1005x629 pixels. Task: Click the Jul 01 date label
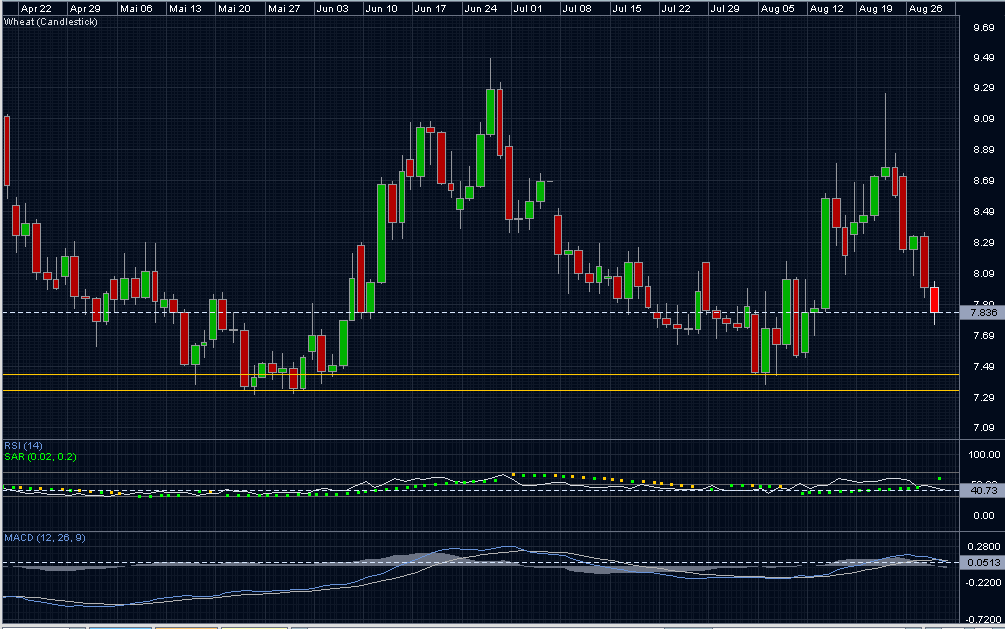coord(527,9)
